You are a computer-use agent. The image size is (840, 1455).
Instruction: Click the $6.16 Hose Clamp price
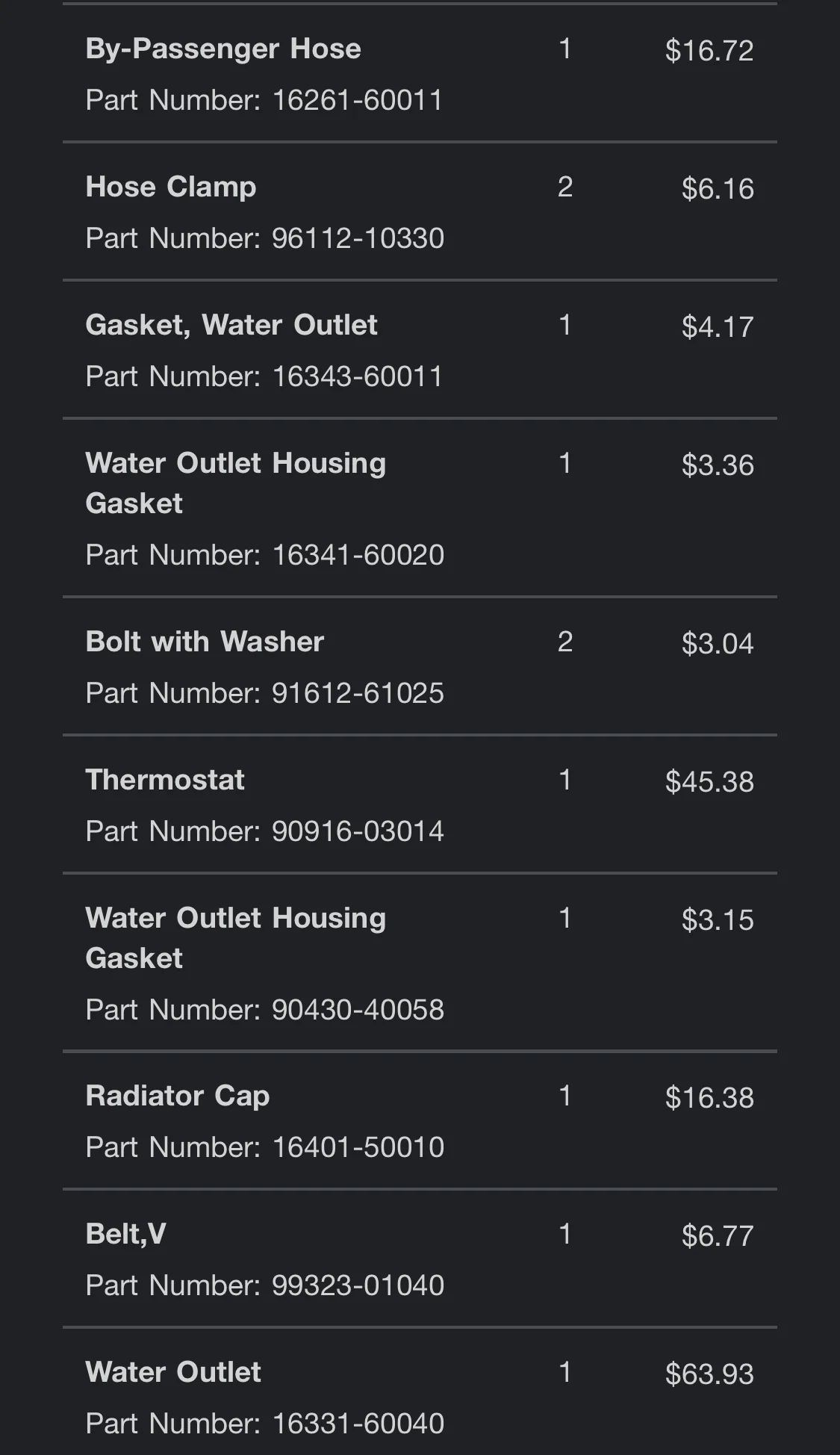point(717,189)
